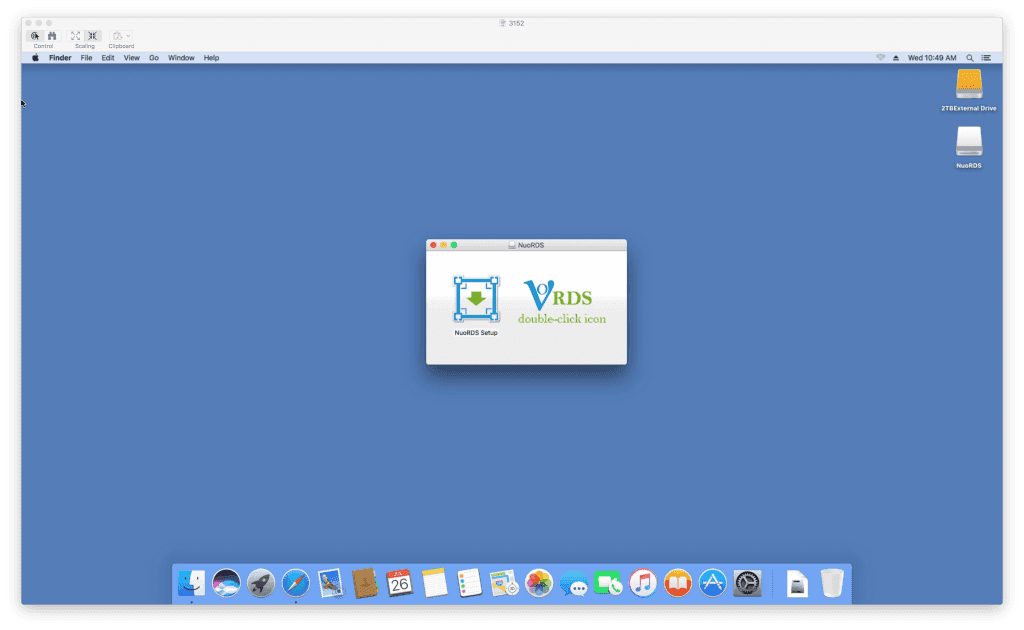Image resolution: width=1024 pixels, height=630 pixels.
Task: Click the Wi-Fi status icon
Action: click(880, 57)
